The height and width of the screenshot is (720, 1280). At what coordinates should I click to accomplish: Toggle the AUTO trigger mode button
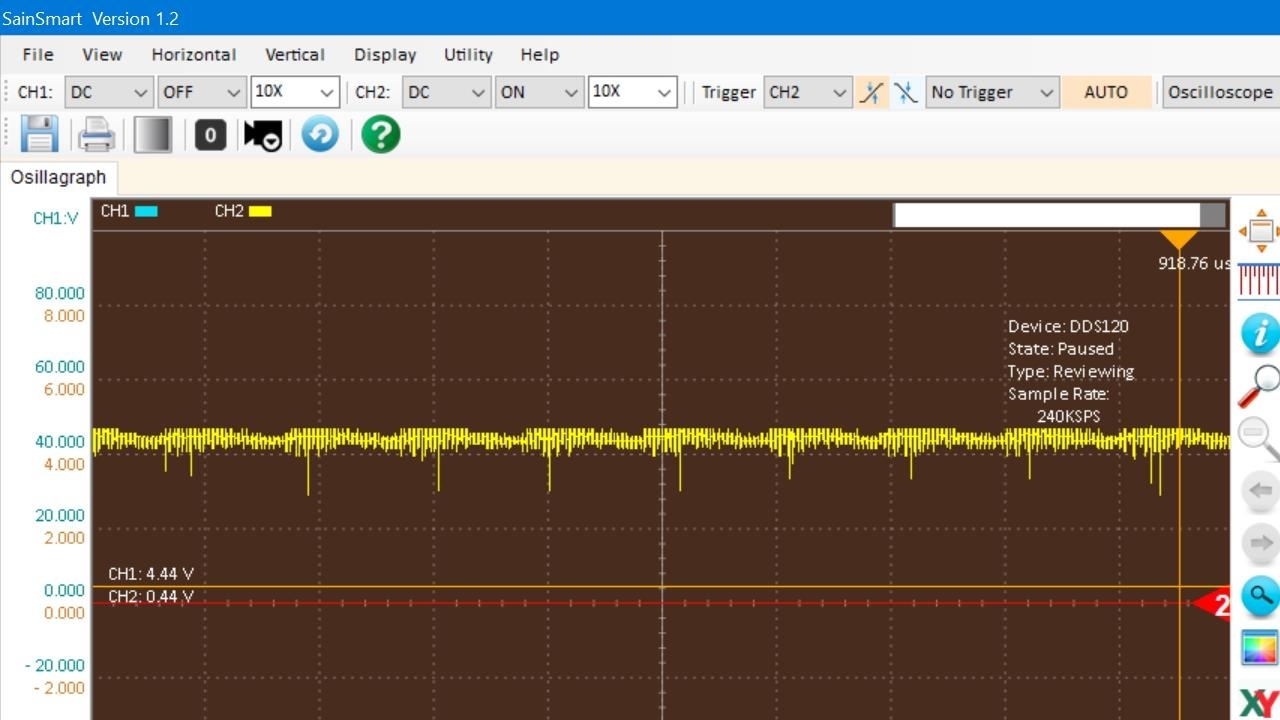pos(1106,92)
